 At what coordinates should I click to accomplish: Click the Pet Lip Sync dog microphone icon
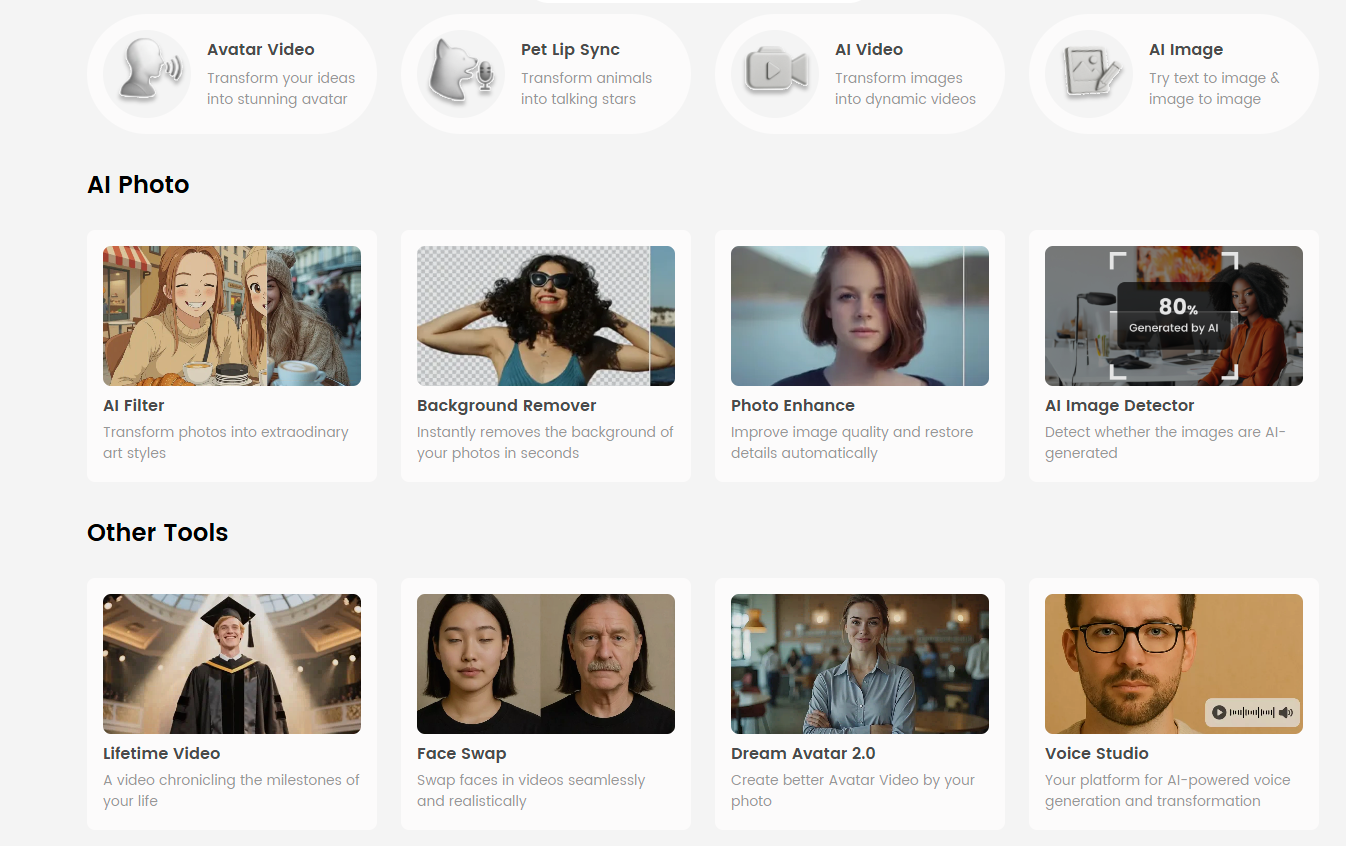point(461,73)
